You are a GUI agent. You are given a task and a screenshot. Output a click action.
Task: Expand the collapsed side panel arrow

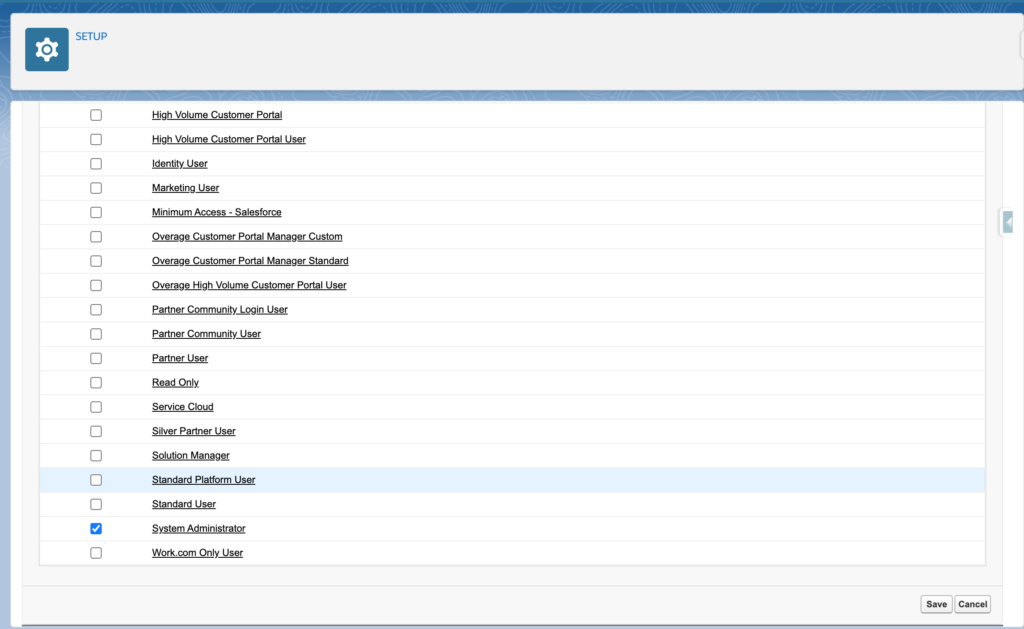pos(1006,222)
